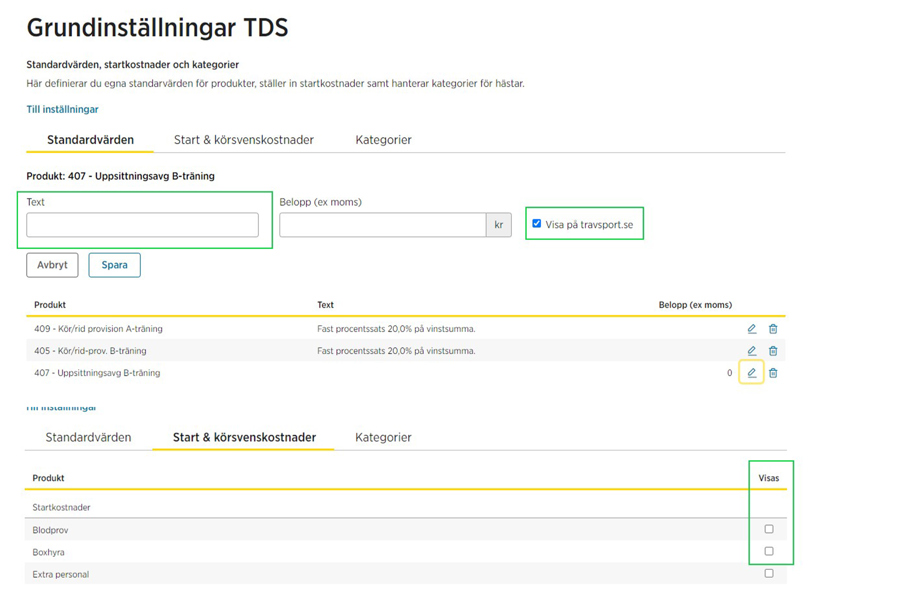The width and height of the screenshot is (910, 591).
Task: Edit the 405 Kör/rid-prov. B-träning row
Action: tap(752, 351)
